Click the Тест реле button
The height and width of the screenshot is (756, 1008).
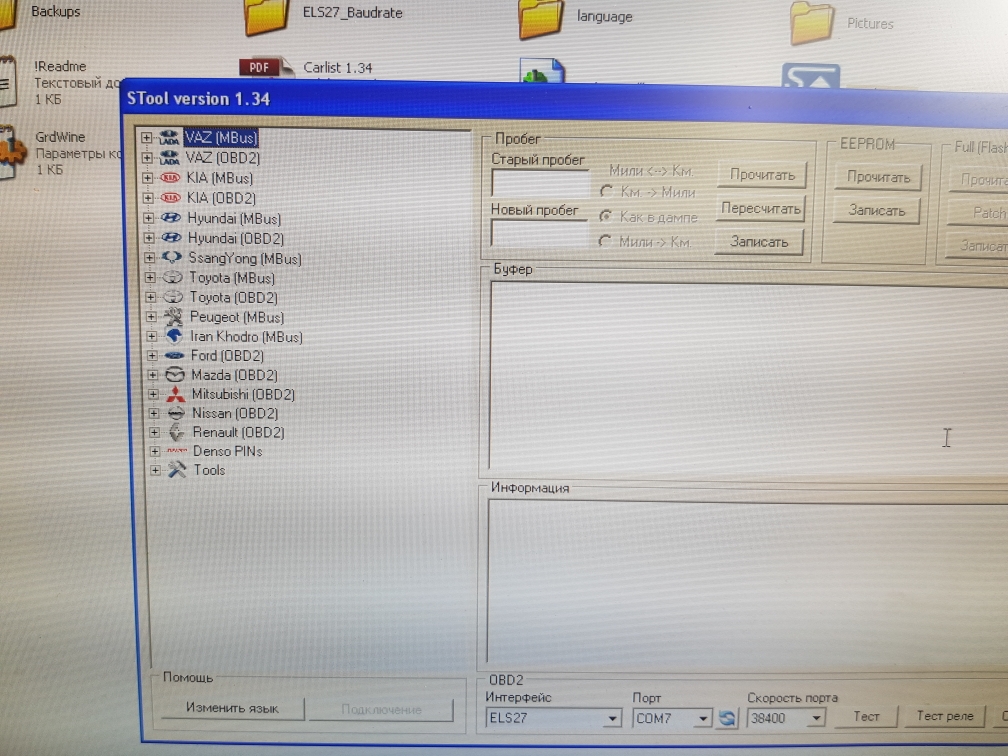coord(945,716)
